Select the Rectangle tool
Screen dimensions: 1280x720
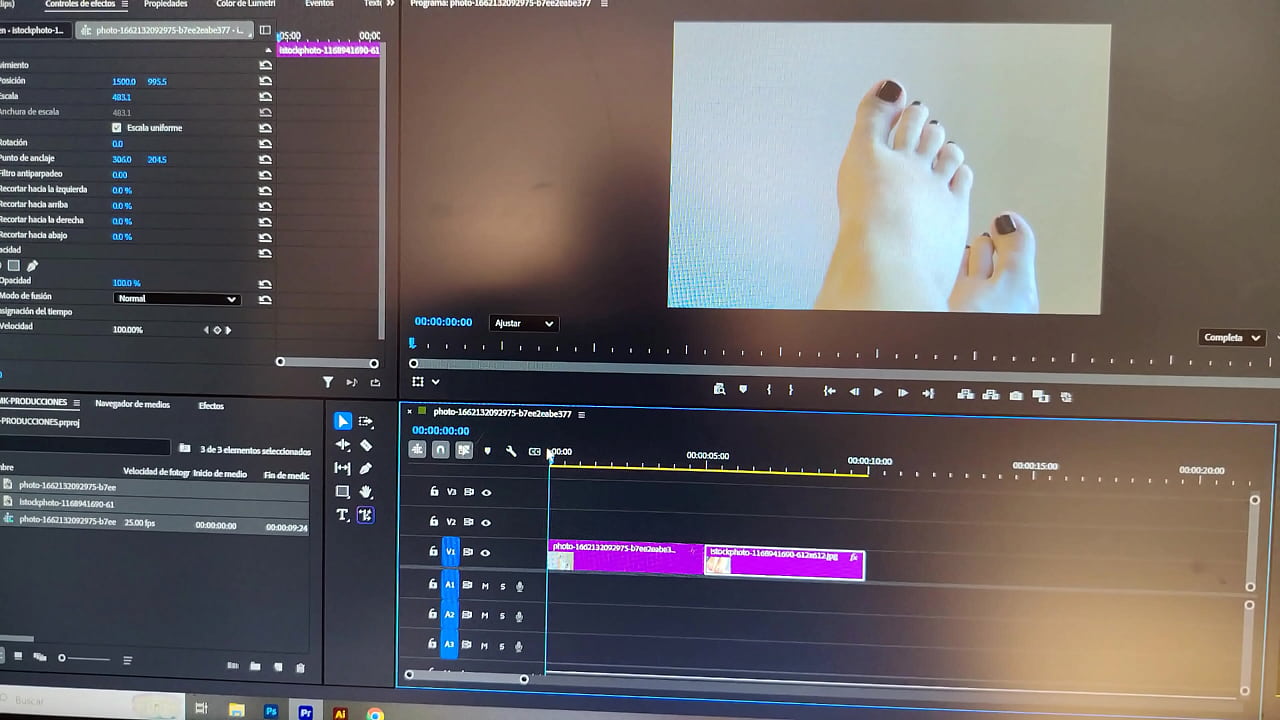[x=342, y=492]
